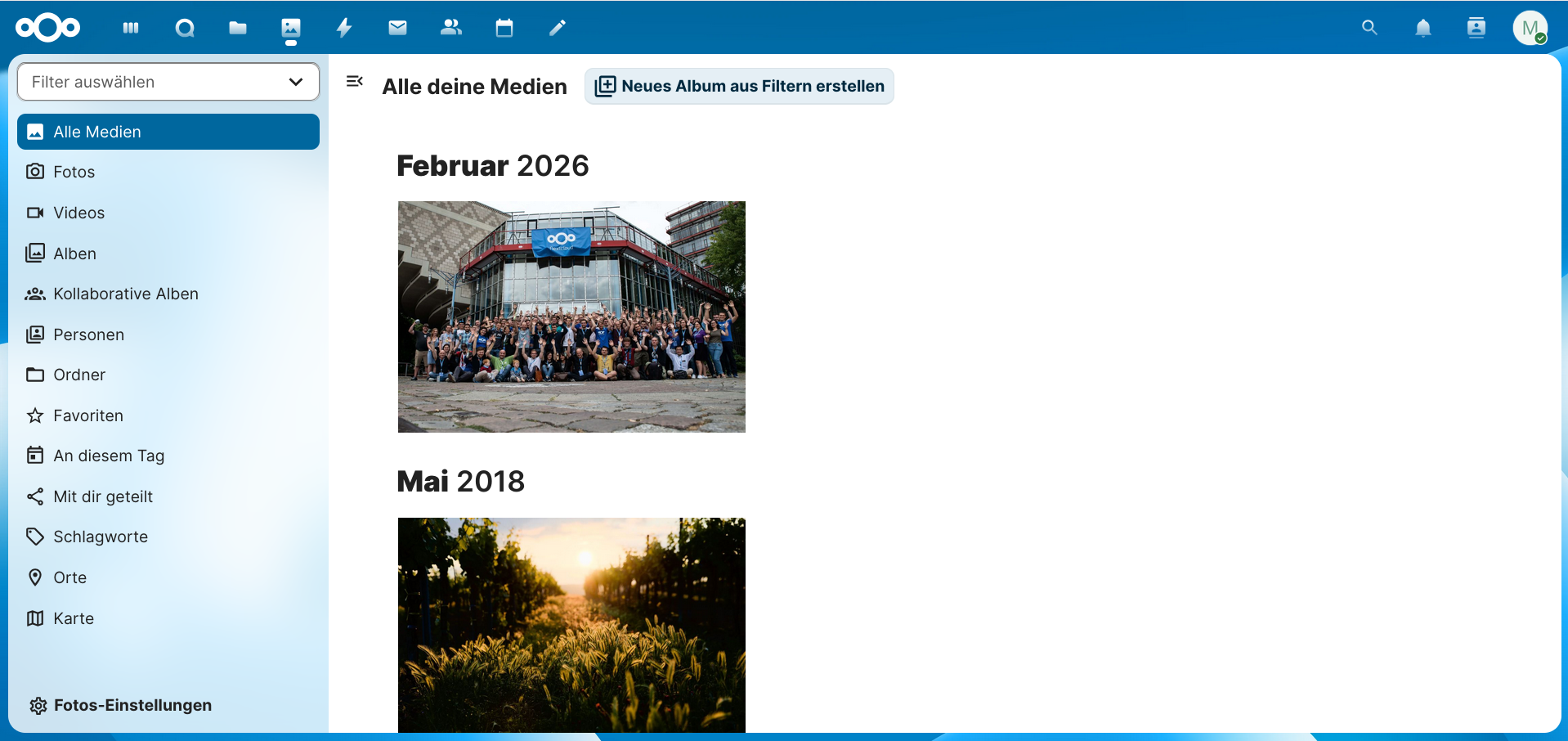Open the Nextcloud group photo from Februar 2026
Screen dimensions: 1568x741
coord(571,317)
